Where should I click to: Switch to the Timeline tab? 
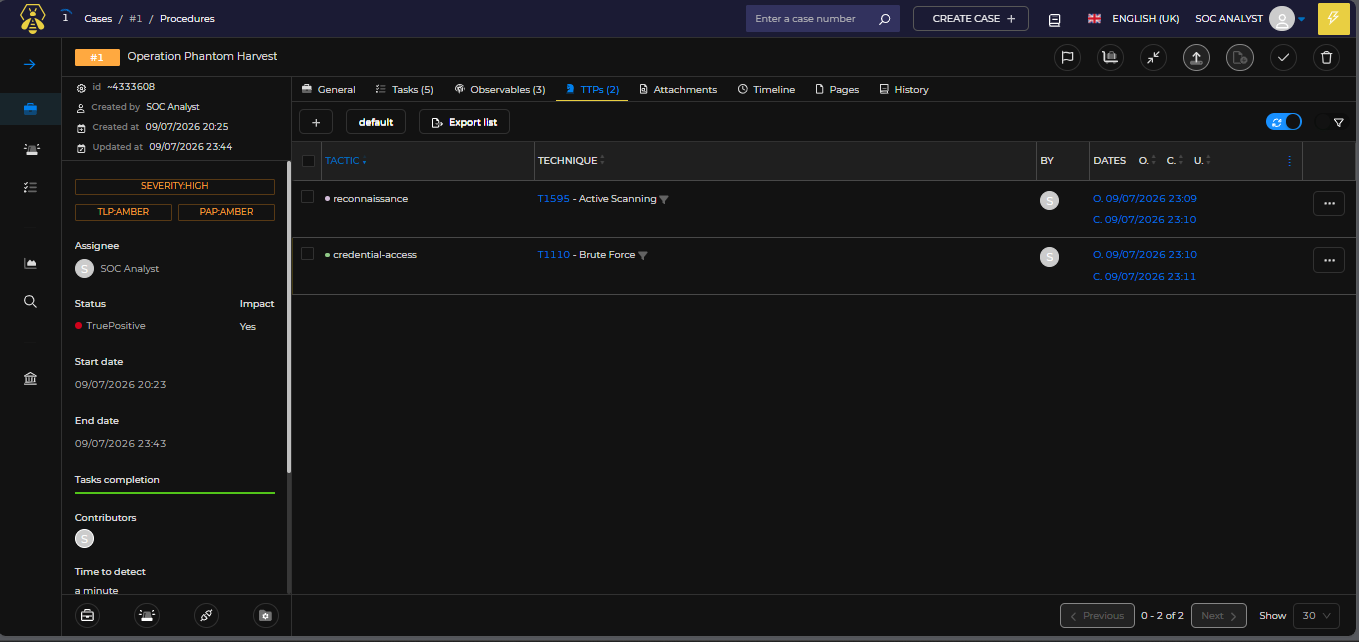click(766, 90)
